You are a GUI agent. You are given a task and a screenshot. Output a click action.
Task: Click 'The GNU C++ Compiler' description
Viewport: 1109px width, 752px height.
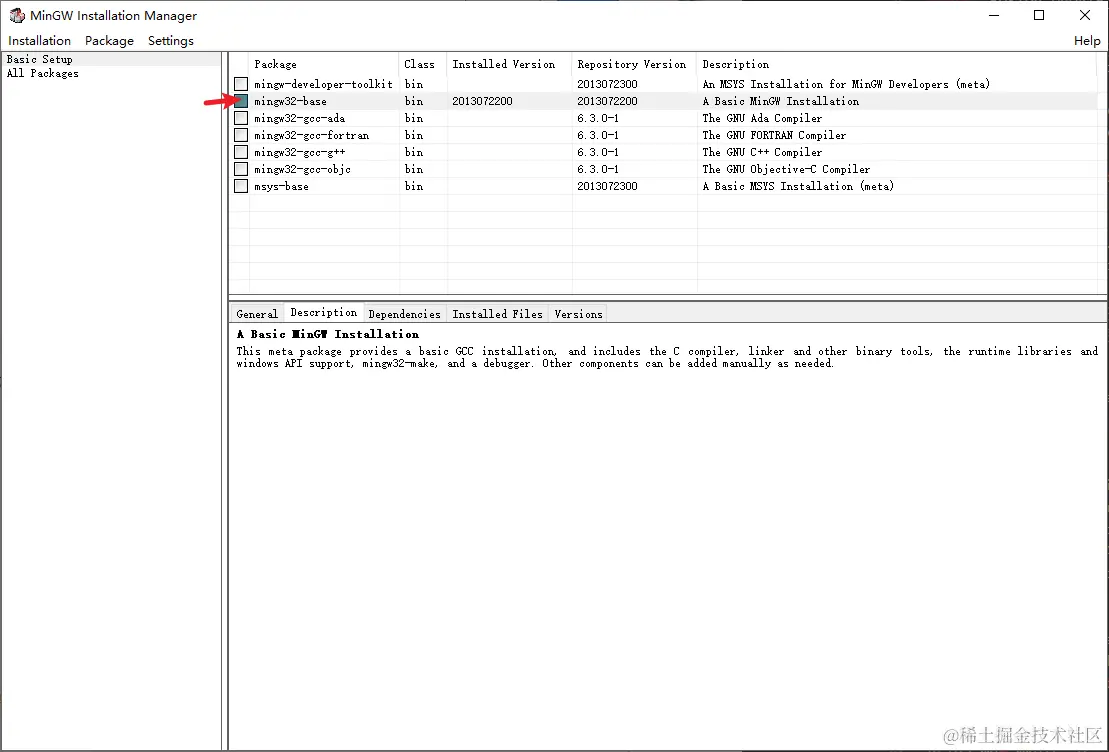tap(762, 152)
